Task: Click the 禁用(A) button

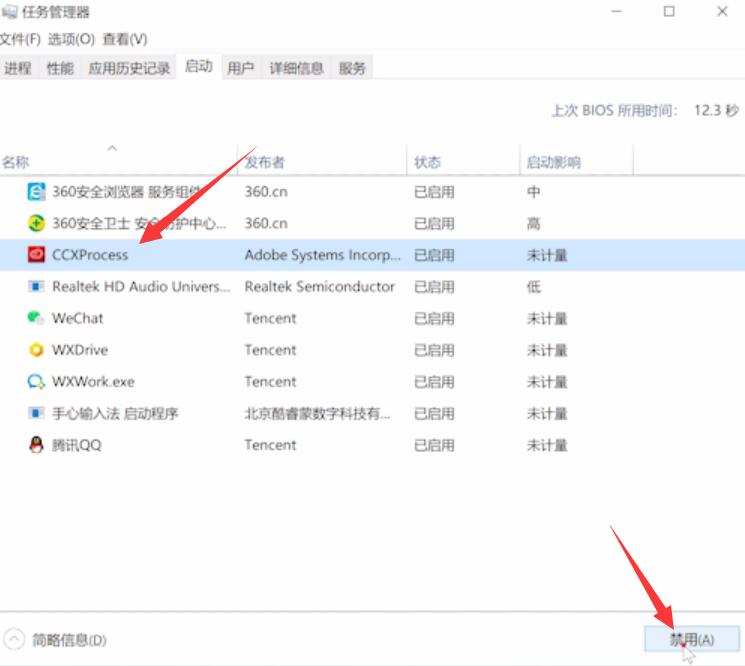Action: tap(692, 639)
